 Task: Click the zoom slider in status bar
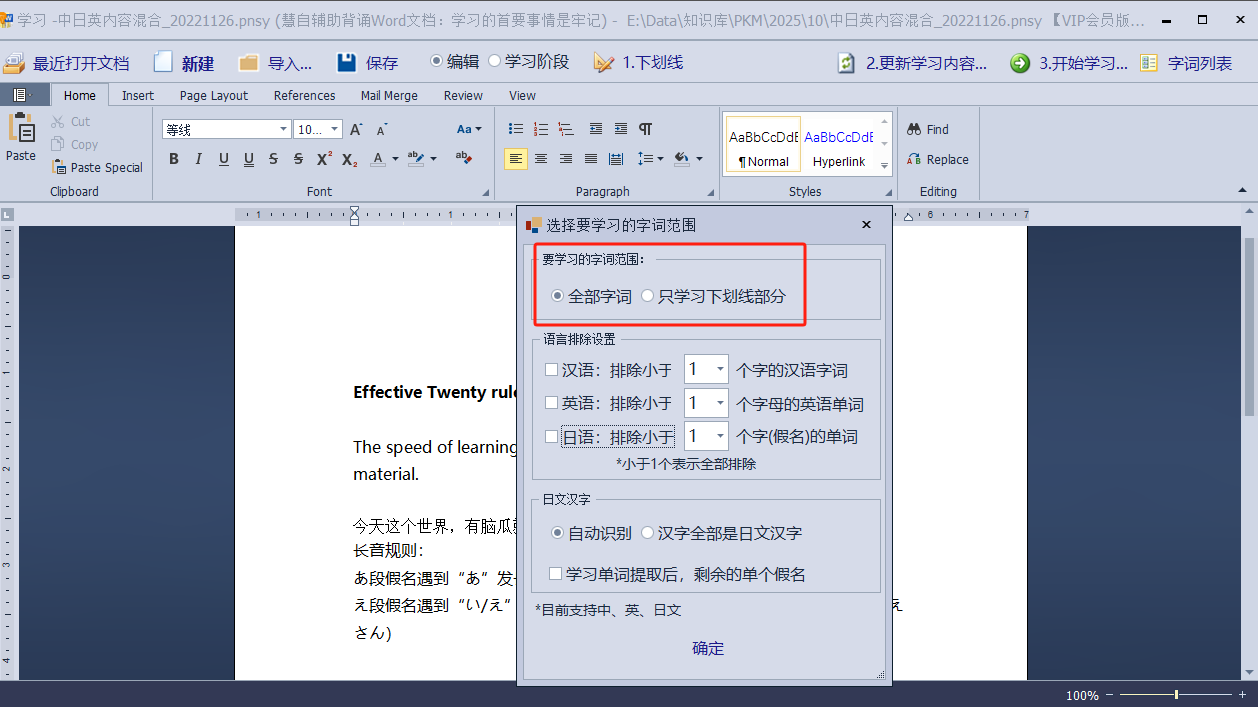(x=1176, y=695)
